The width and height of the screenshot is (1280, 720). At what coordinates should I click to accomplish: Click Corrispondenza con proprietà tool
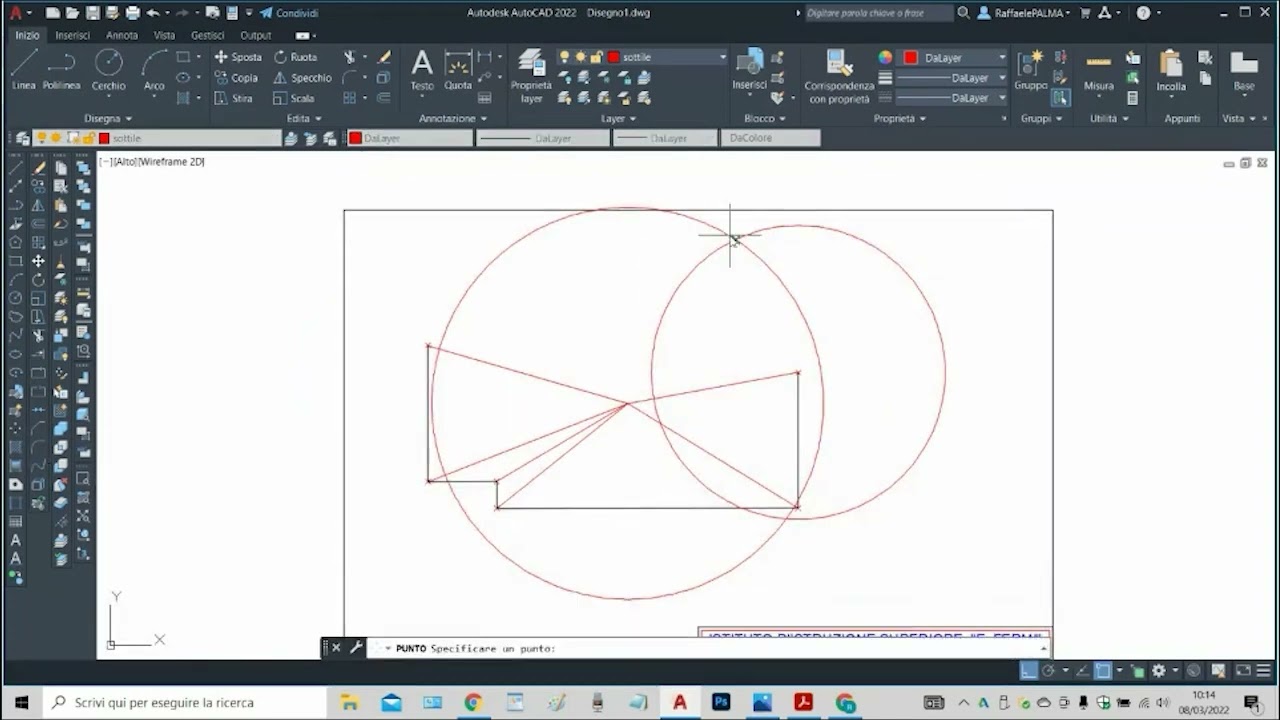[839, 76]
